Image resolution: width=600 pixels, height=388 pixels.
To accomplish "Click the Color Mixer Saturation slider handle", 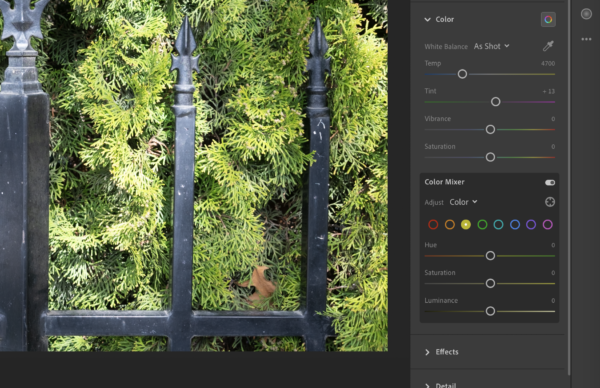I will pyautogui.click(x=490, y=284).
